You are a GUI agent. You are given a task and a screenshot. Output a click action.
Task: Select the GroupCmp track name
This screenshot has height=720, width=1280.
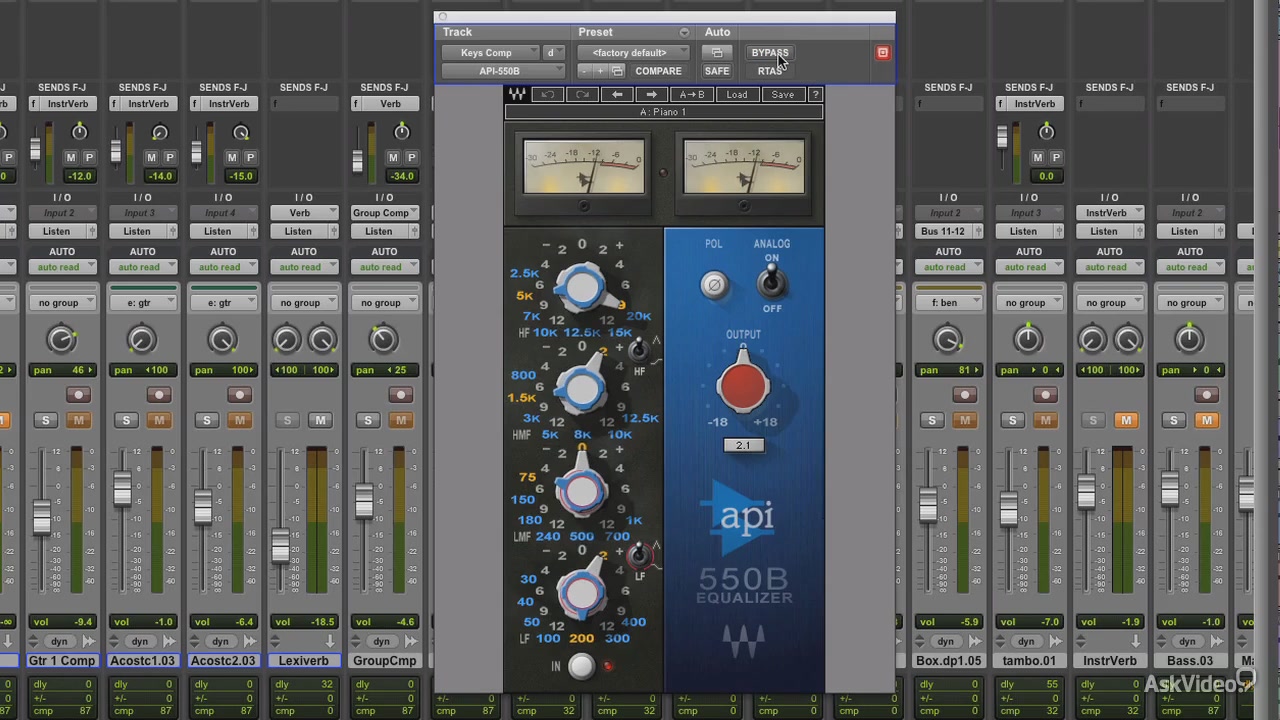[384, 661]
